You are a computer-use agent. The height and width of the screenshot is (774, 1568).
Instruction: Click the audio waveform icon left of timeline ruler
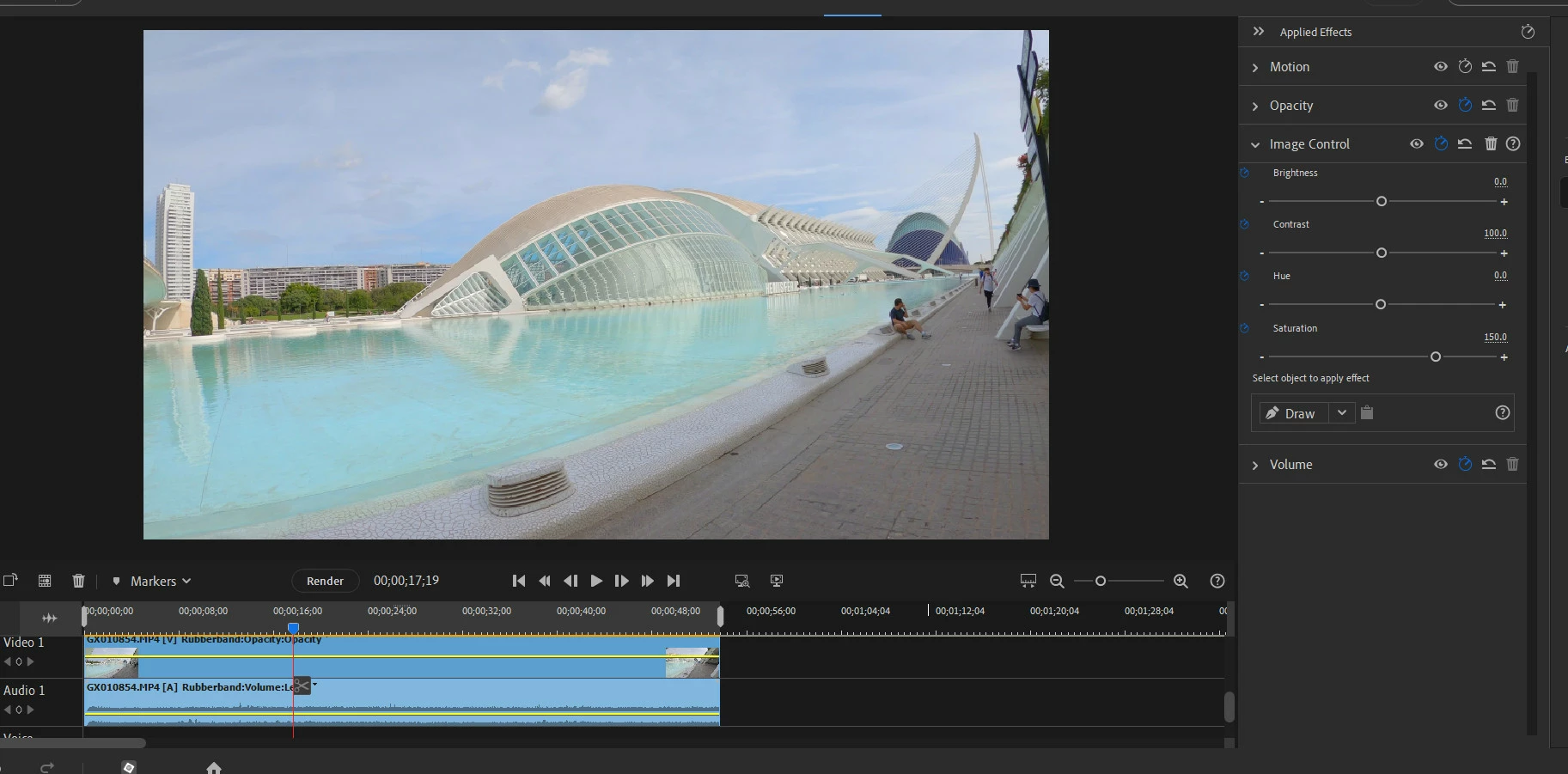point(50,618)
